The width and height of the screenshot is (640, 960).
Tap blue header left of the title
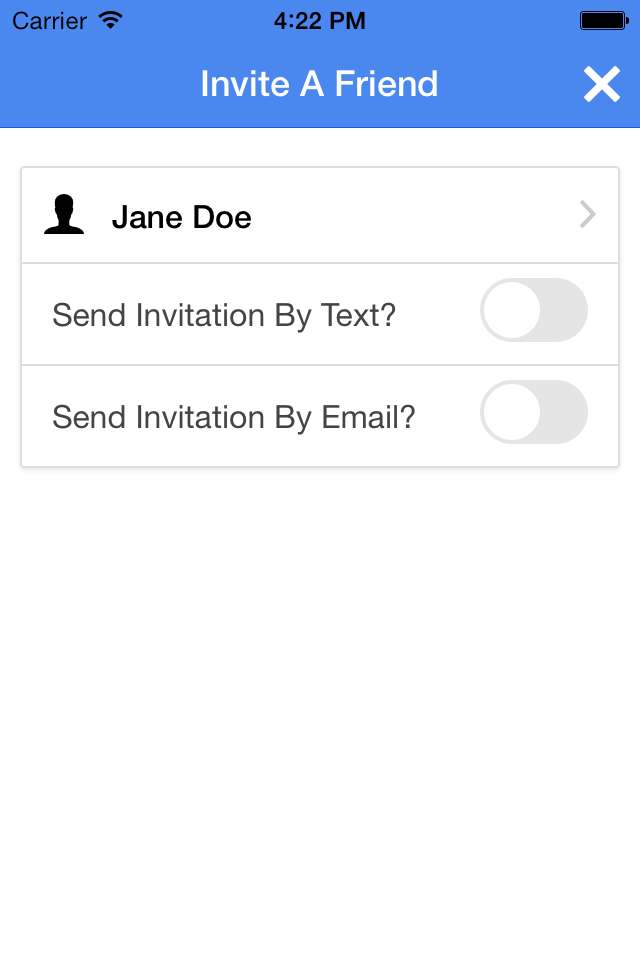(x=98, y=84)
